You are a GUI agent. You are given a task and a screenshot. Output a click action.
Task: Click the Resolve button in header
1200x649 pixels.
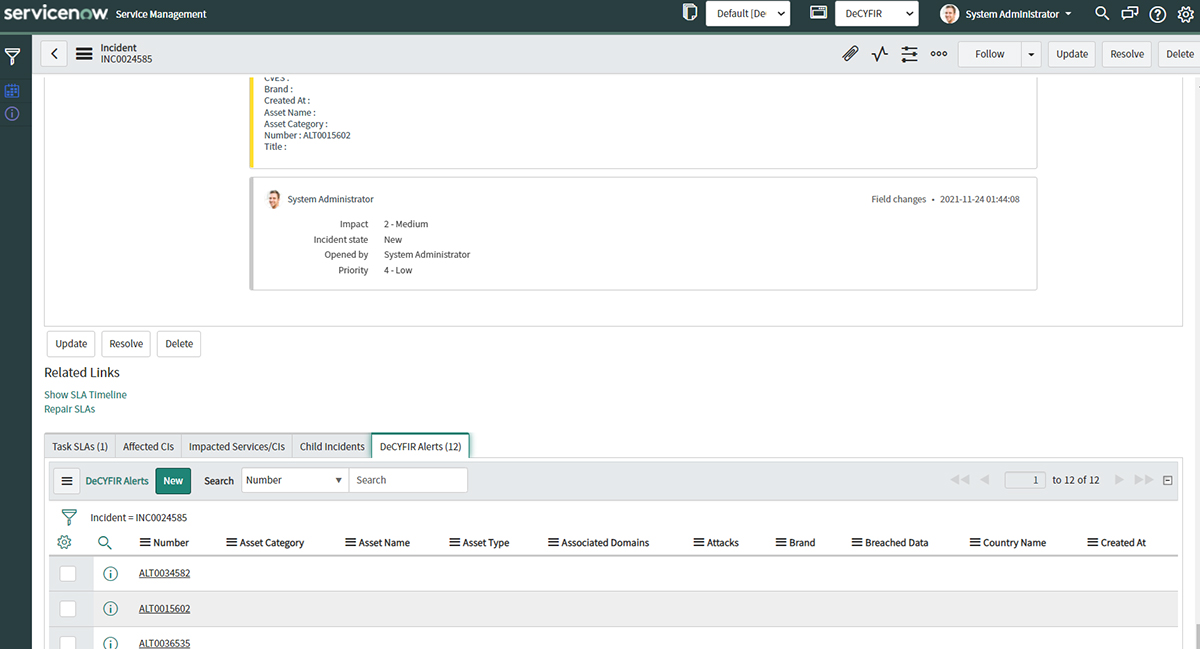click(x=1127, y=54)
